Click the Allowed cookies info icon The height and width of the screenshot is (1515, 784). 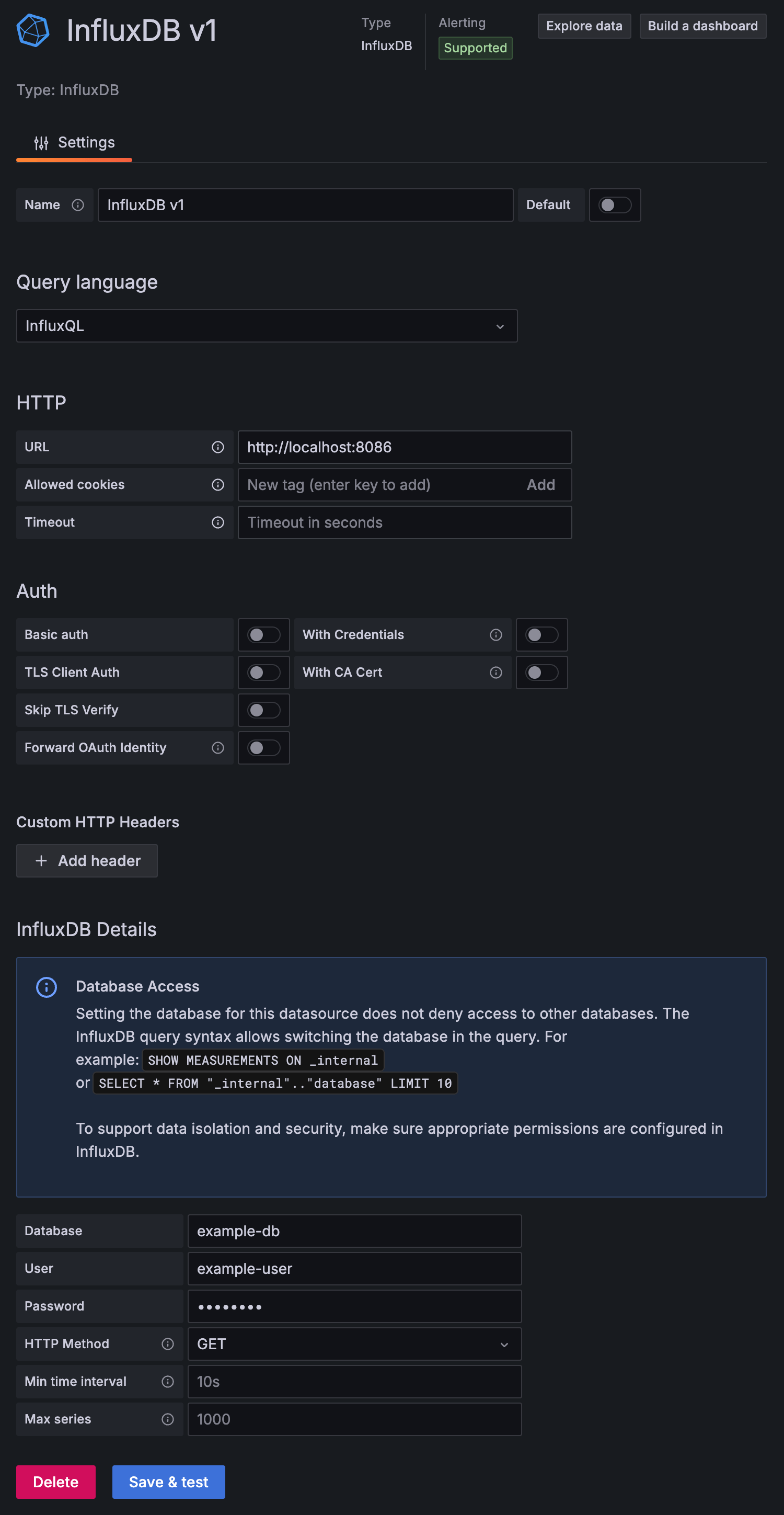pos(217,485)
